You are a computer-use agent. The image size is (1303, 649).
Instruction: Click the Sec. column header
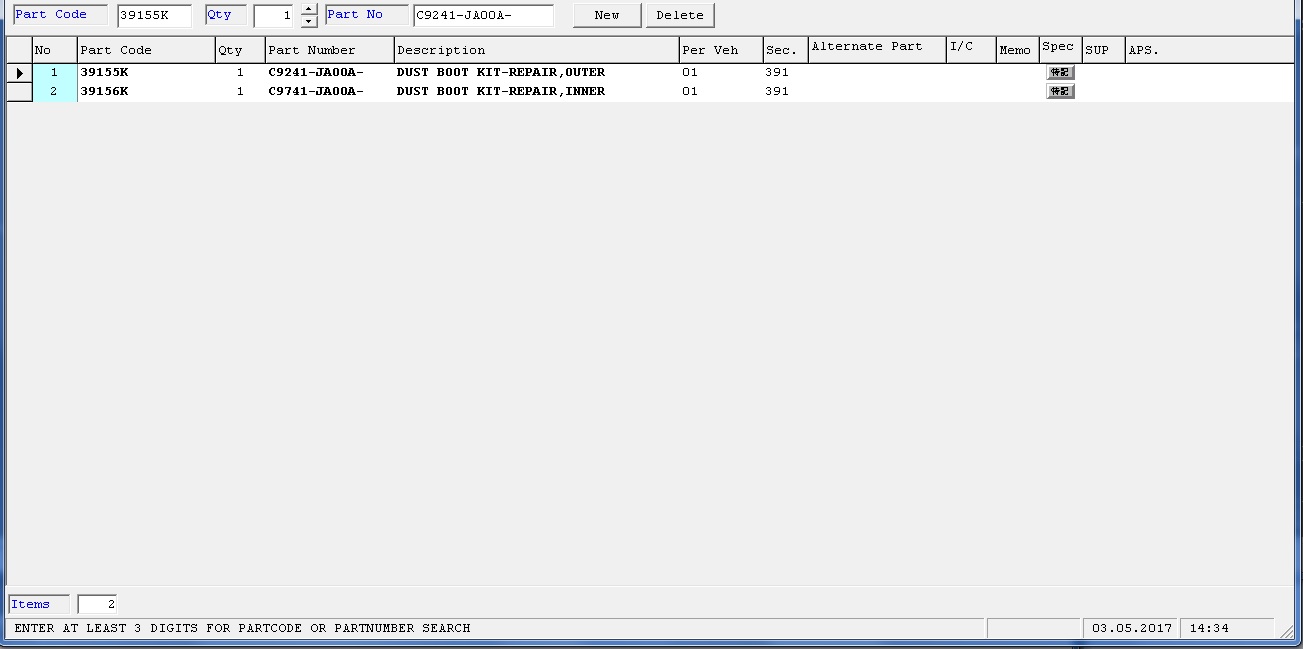[785, 50]
